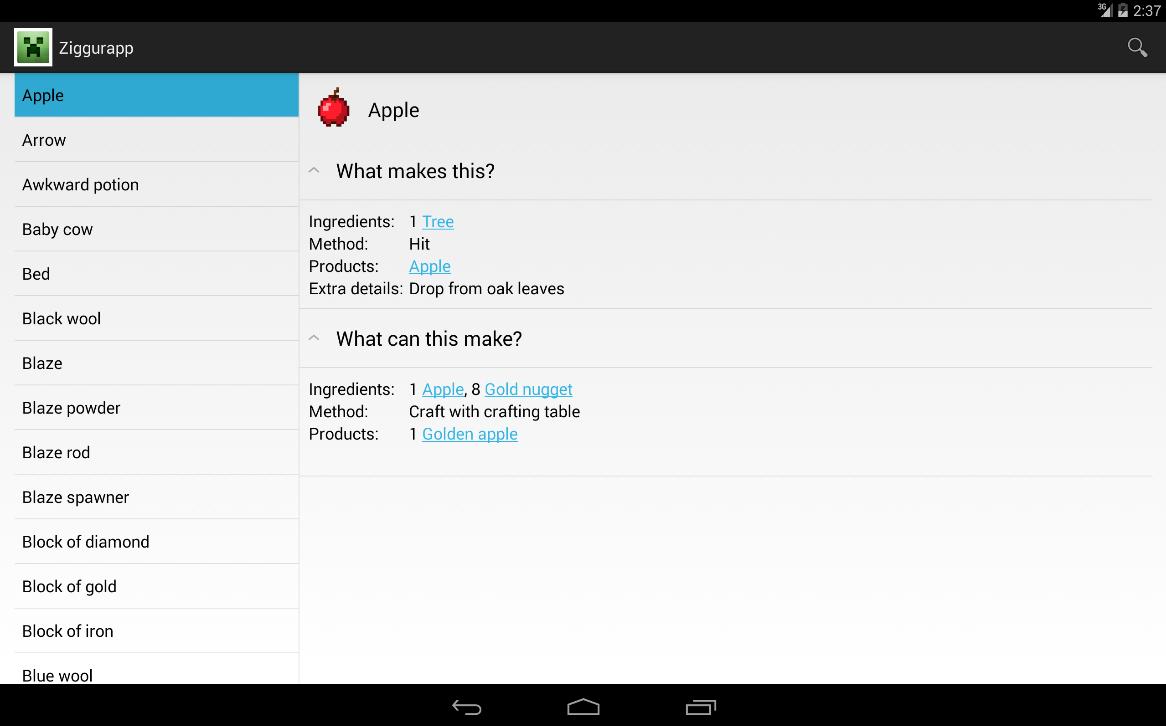Tap the red apple item image
Image resolution: width=1166 pixels, height=726 pixels.
tap(334, 109)
